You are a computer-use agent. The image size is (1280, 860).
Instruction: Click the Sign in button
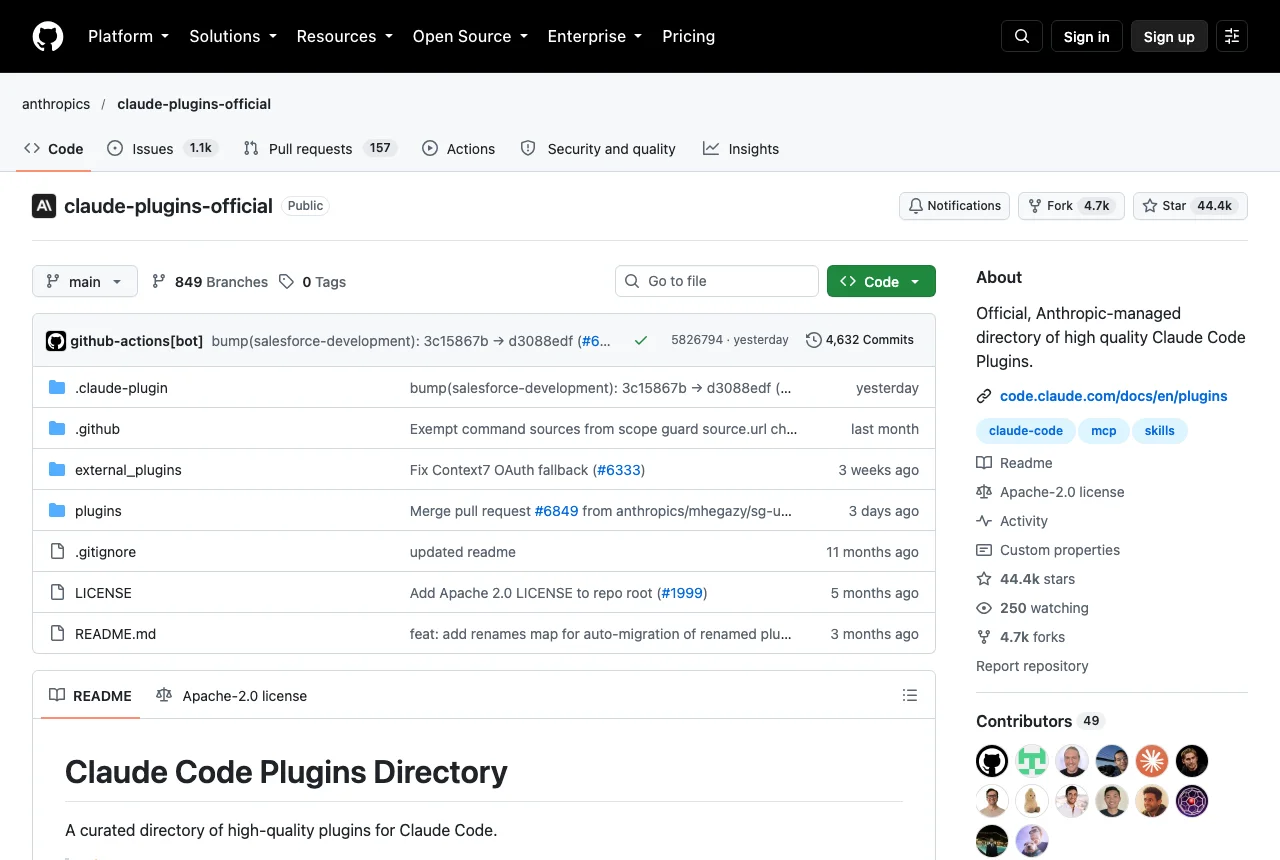pyautogui.click(x=1087, y=36)
